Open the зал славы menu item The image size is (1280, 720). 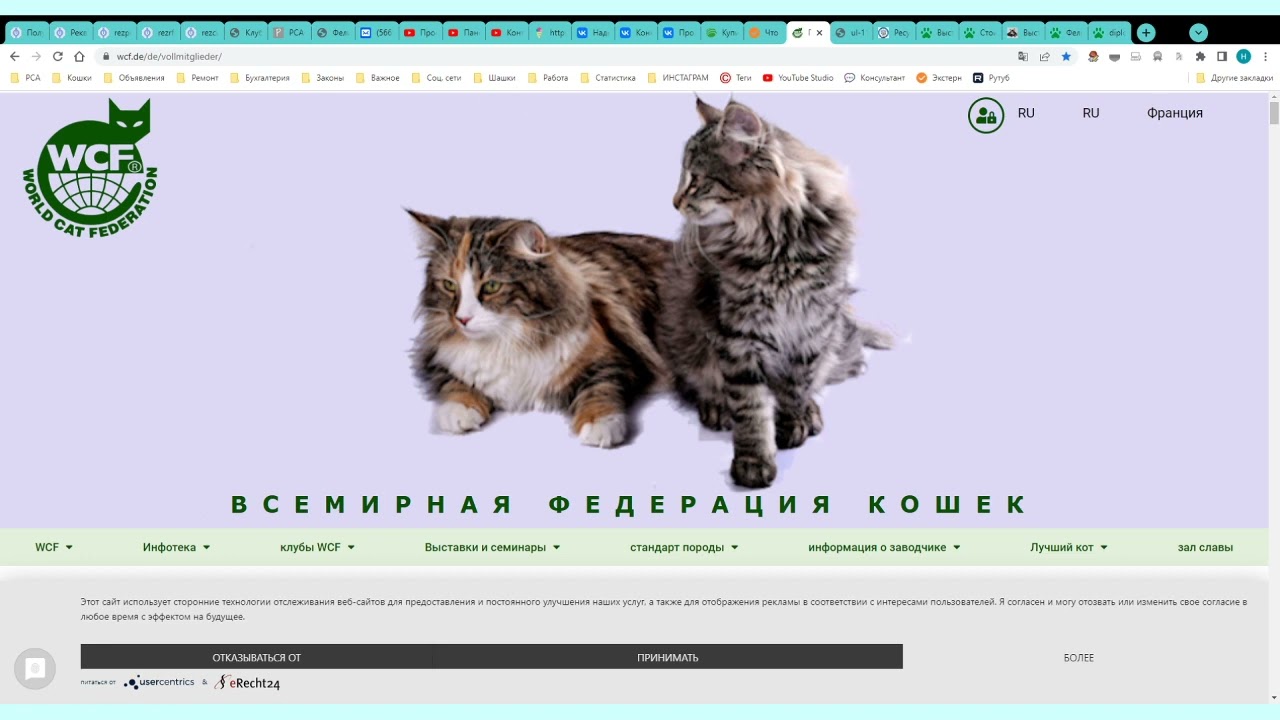[x=1205, y=547]
